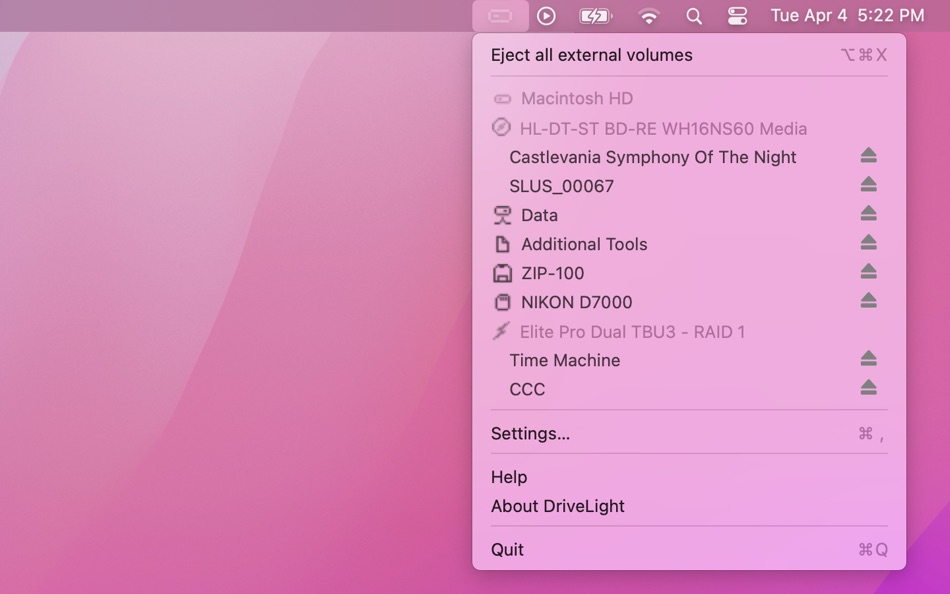Eject the CCC volume
This screenshot has width=950, height=594.
(x=868, y=388)
